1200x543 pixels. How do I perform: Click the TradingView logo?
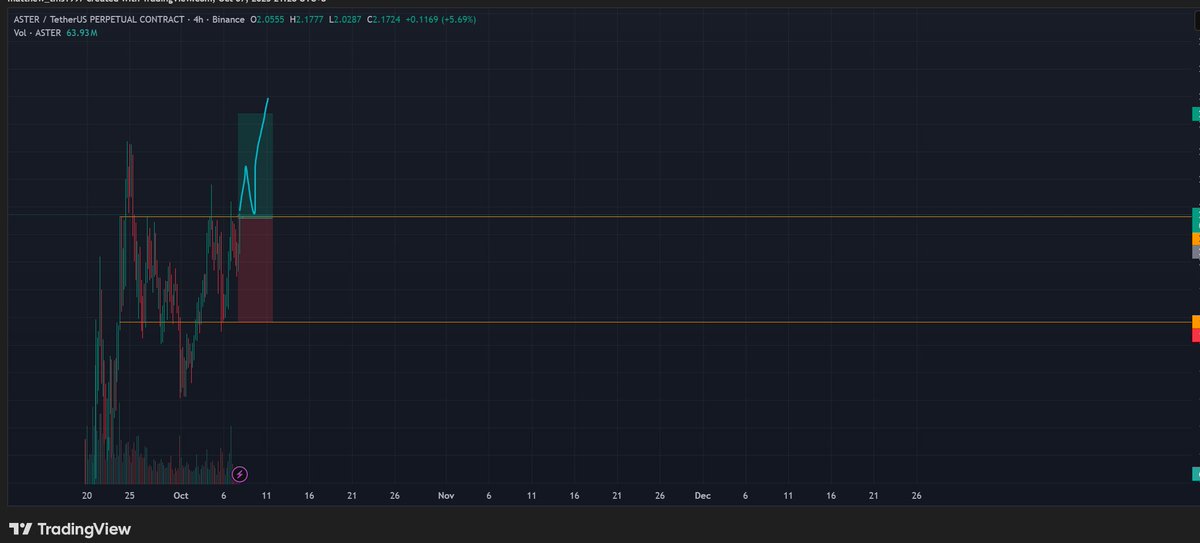71,529
